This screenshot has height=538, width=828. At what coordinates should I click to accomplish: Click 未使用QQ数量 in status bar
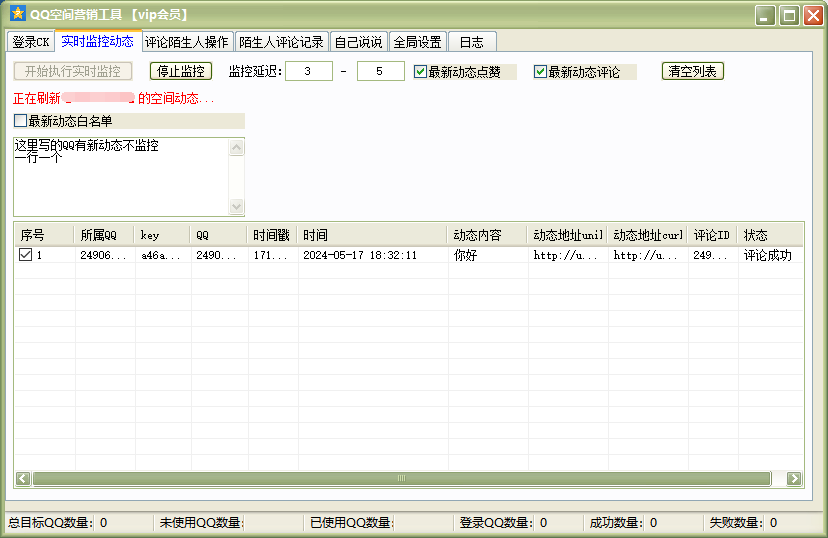201,523
